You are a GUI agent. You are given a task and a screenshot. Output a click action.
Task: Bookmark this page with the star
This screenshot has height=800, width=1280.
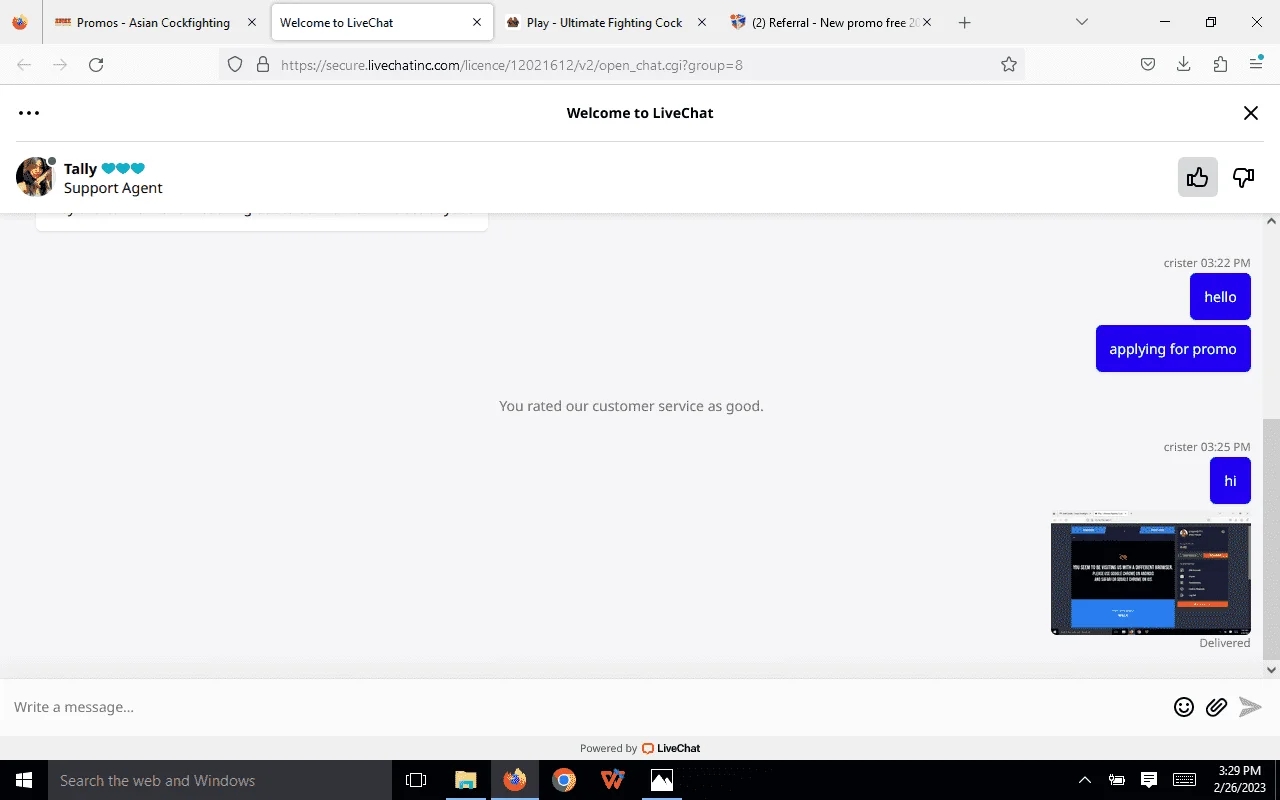(x=1008, y=64)
